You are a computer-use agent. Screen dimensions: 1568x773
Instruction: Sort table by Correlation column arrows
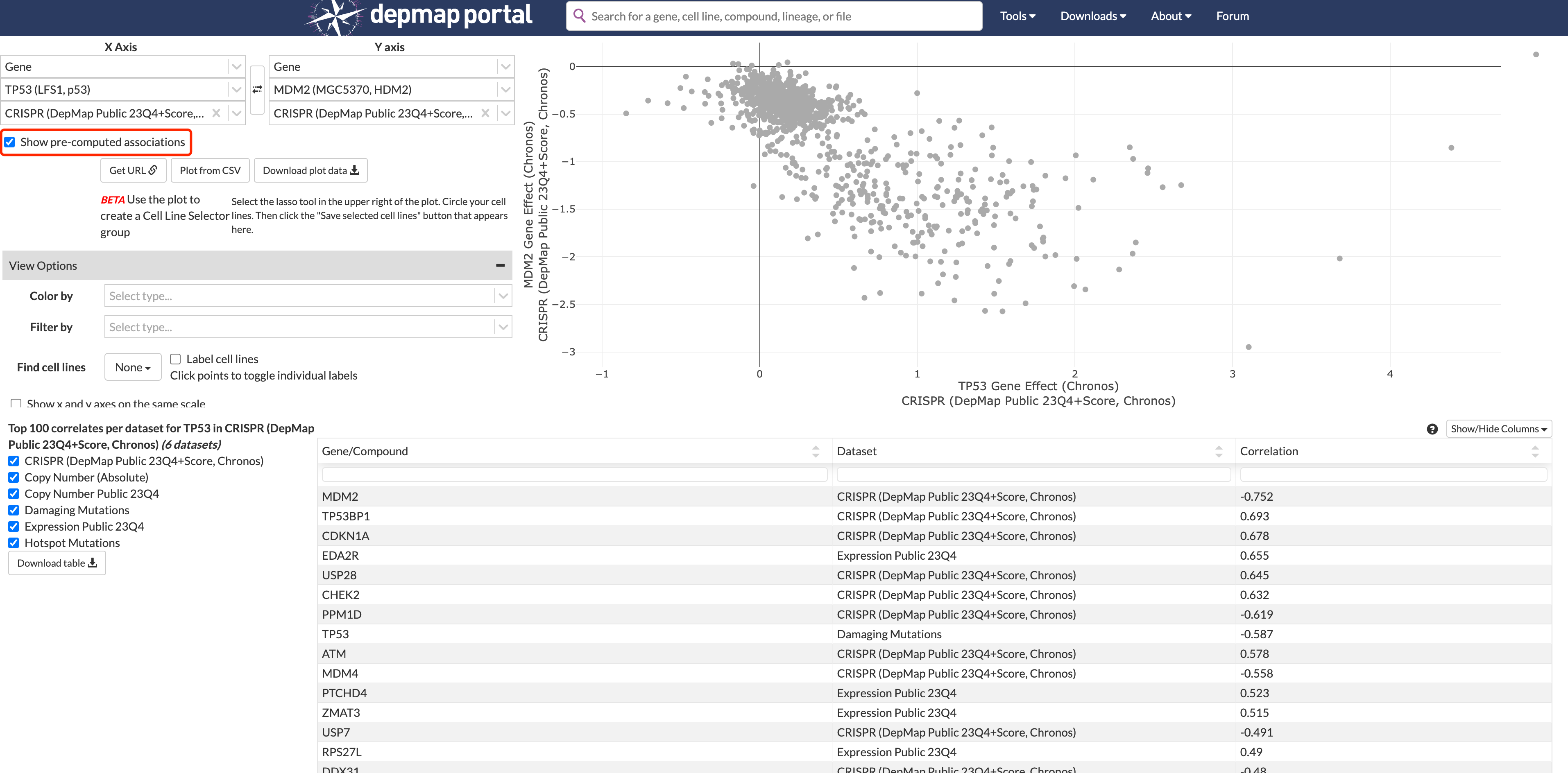pos(1534,451)
